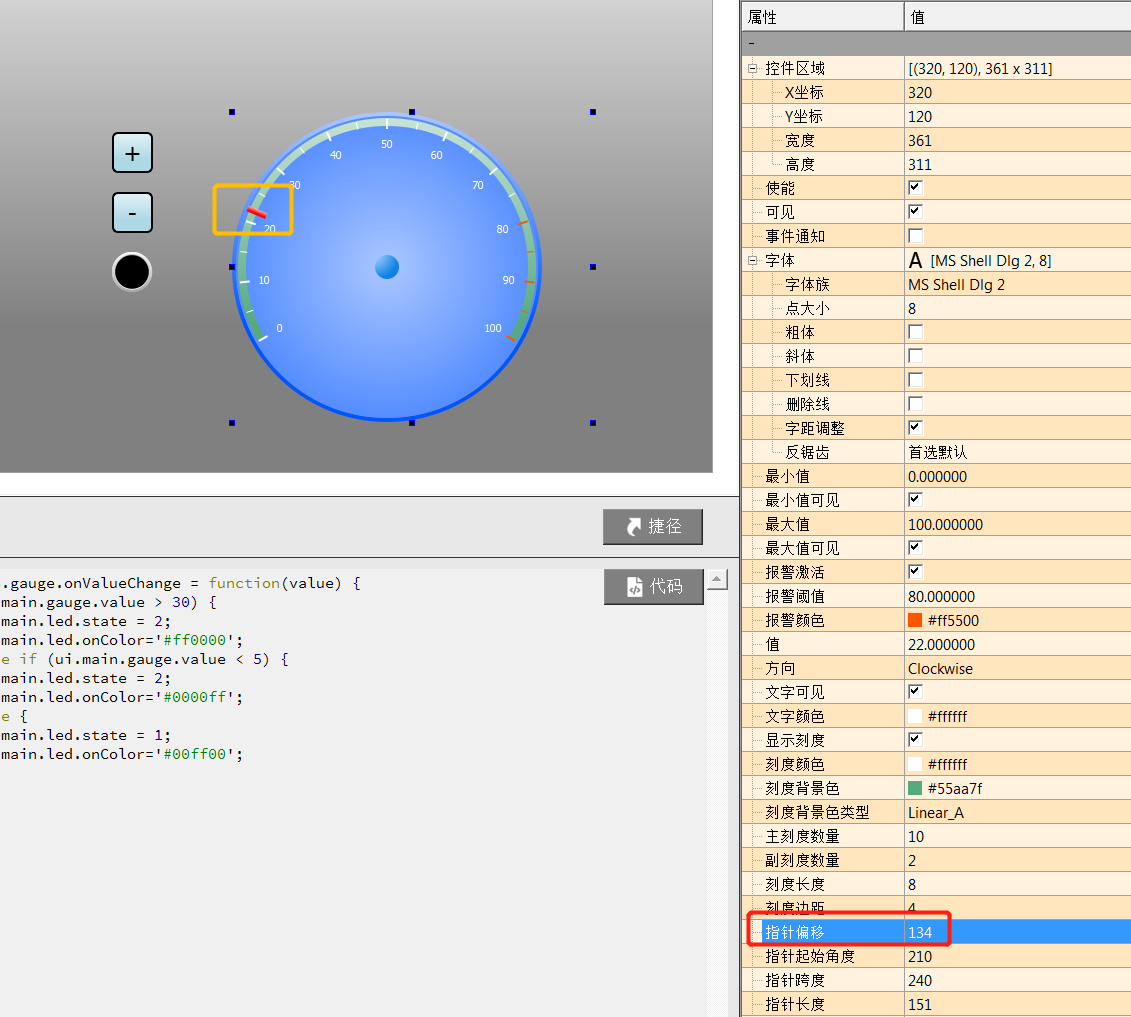Screen dimensions: 1131x1017
Task: Click the 最小值 value 0.000000
Action: click(1017, 476)
